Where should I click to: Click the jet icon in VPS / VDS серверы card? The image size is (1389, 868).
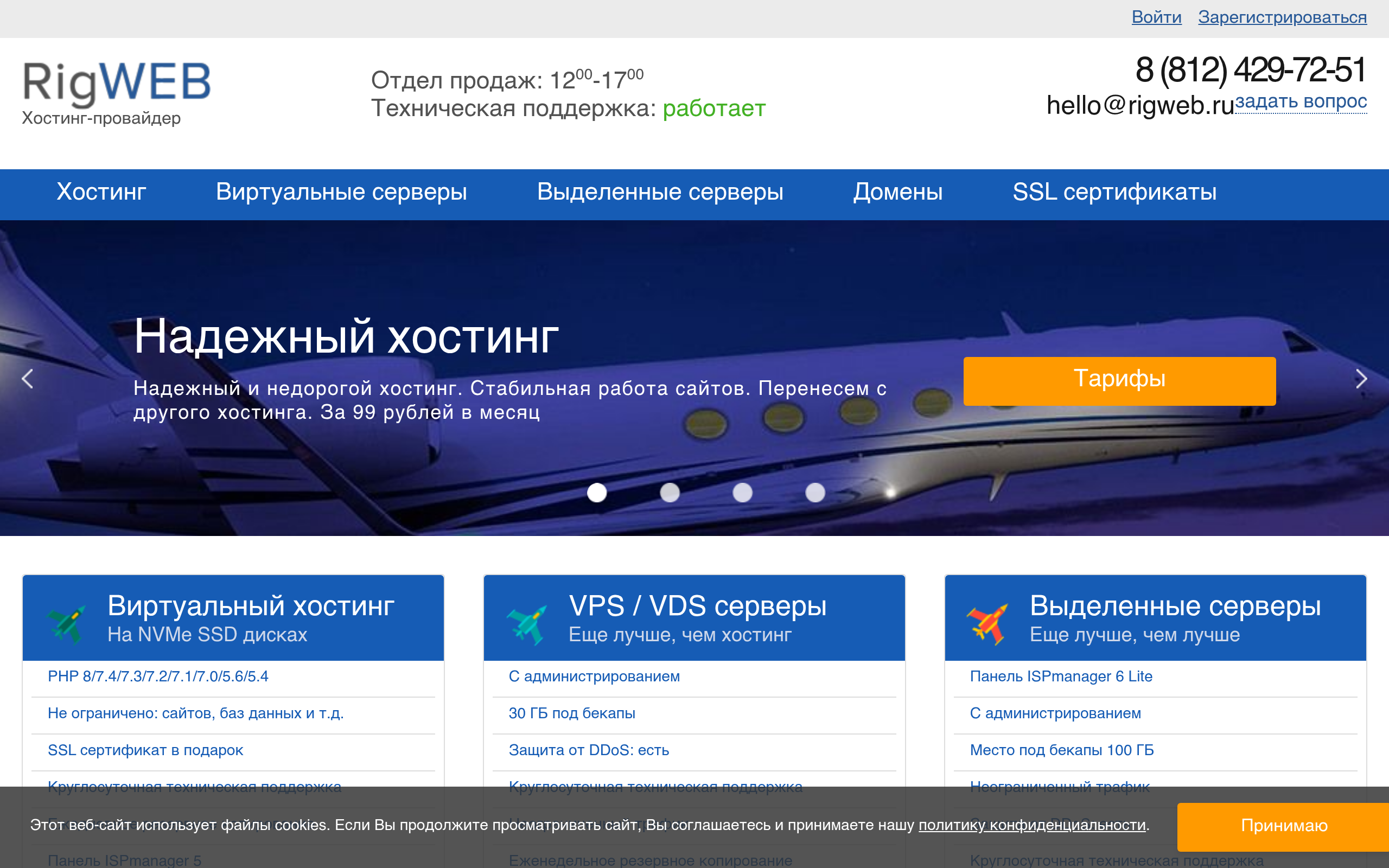(527, 624)
